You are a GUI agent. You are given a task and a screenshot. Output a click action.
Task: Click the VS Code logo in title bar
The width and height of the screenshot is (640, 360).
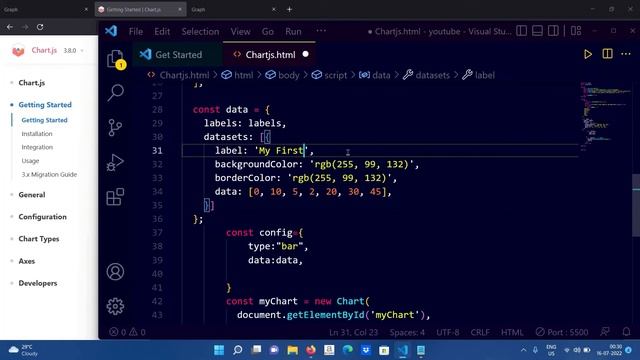[111, 31]
